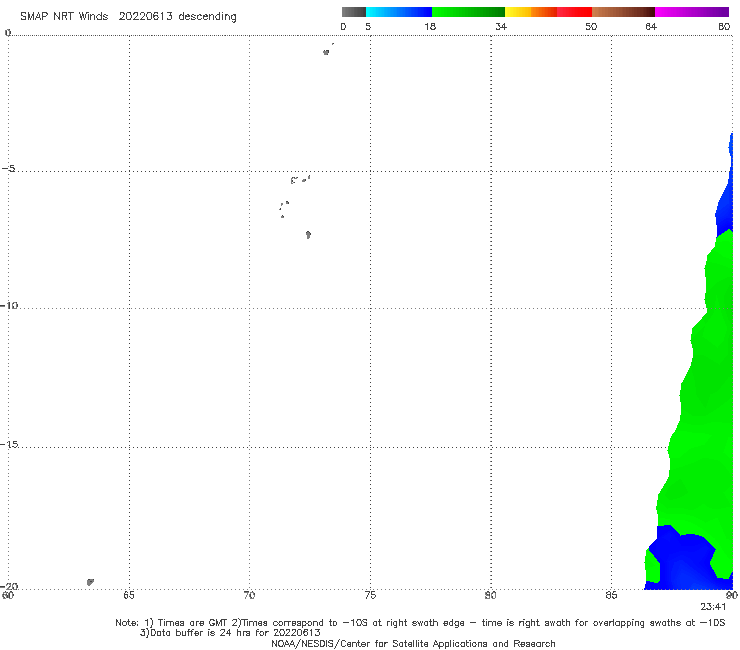Viewport: 740px width, 650px height.
Task: Click the longitude axis label between 75 and 85
Action: click(490, 595)
